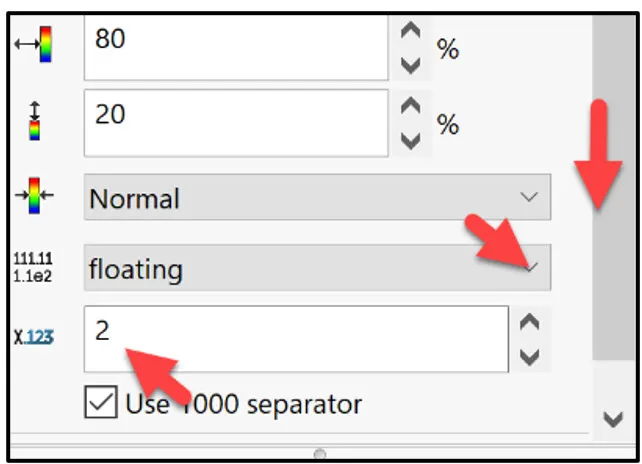Increase the decimal places value of 2
642x464 pixels.
[529, 322]
